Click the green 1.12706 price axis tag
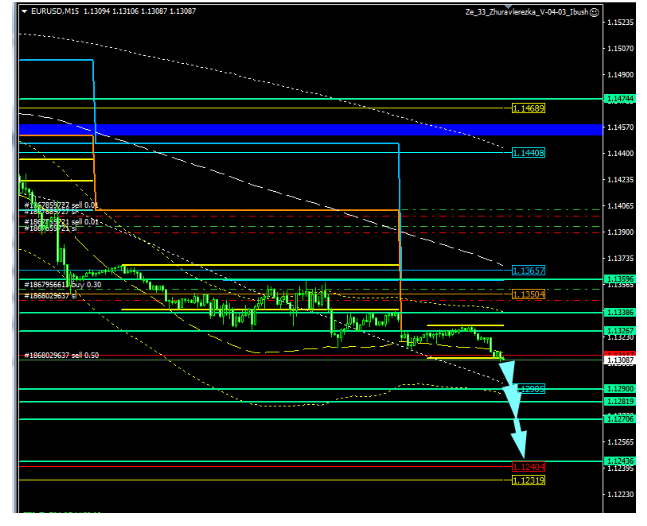Viewport: 647px width, 526px height. [620, 419]
